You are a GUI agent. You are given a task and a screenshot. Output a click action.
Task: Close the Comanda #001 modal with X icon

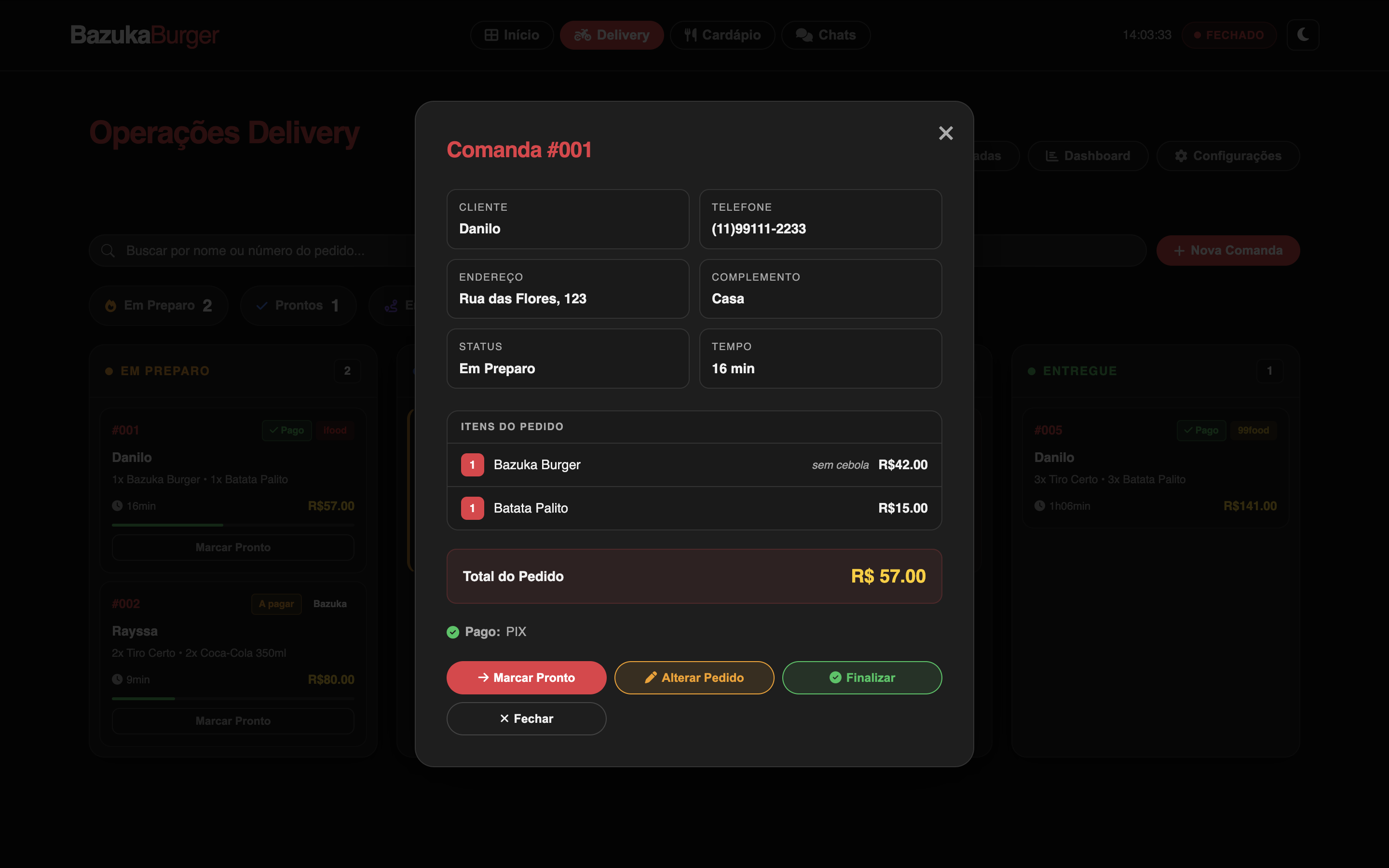coord(945,133)
